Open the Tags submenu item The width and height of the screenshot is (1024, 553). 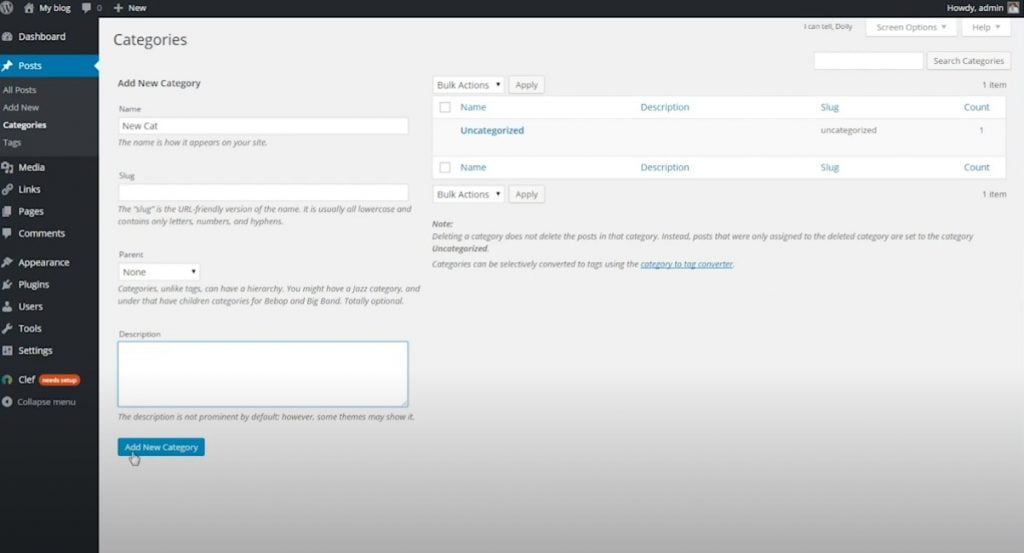pos(12,143)
